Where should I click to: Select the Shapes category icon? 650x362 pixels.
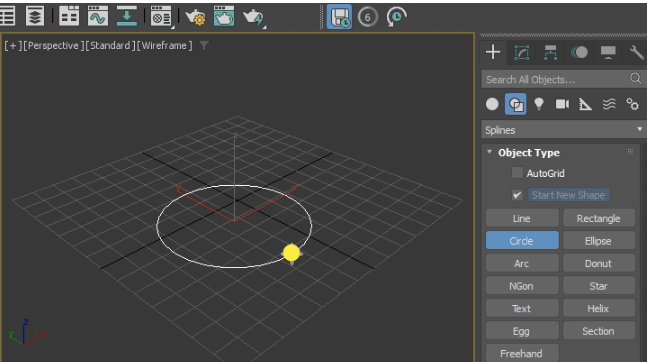516,104
